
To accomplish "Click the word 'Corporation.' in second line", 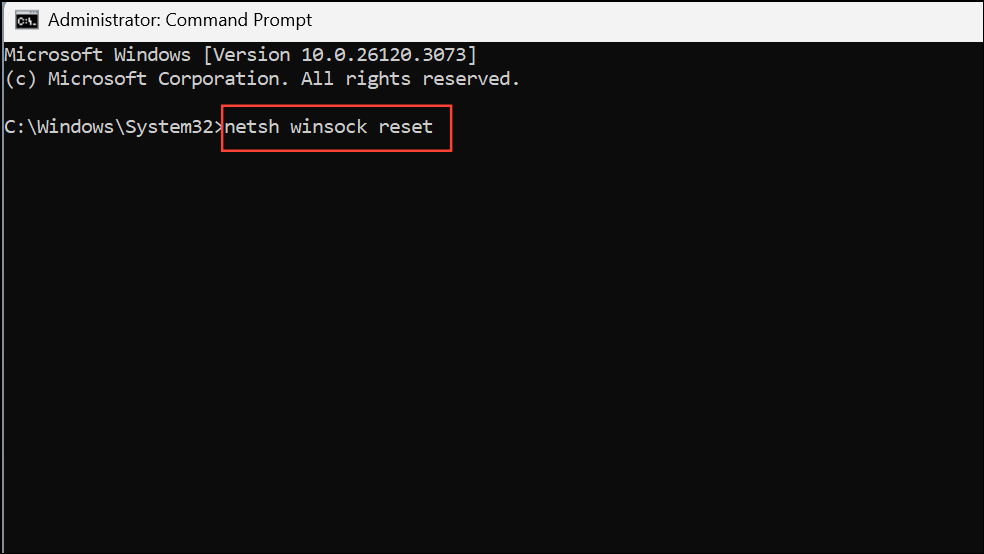I will [223, 79].
